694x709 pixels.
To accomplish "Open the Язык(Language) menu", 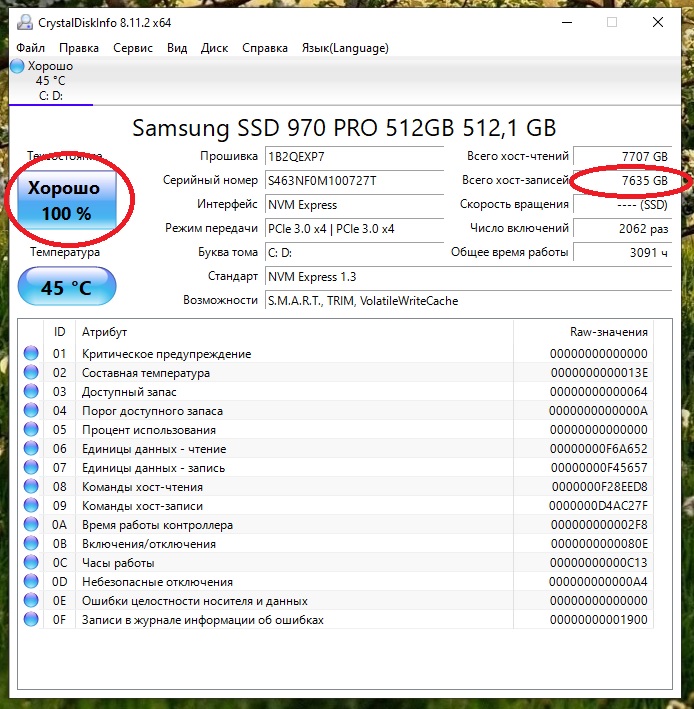I will pyautogui.click(x=345, y=48).
